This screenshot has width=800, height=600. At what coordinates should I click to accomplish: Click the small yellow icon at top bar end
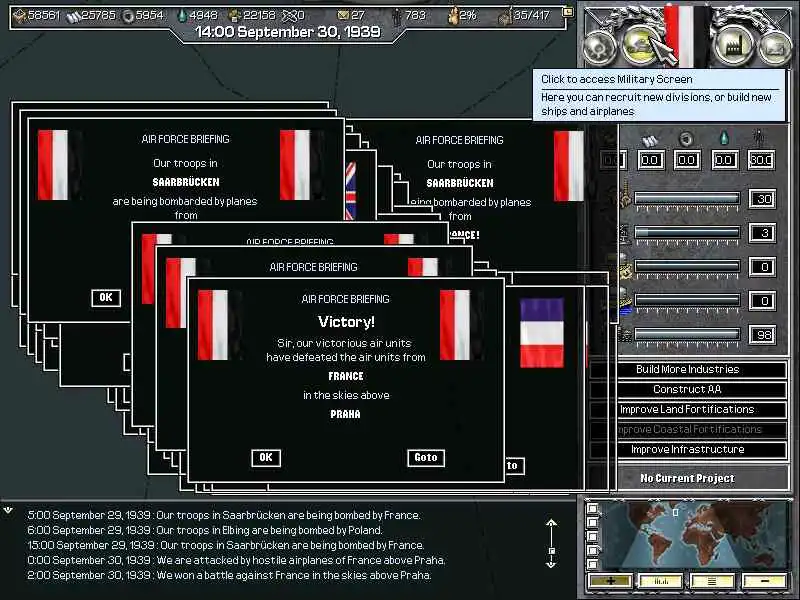click(x=567, y=11)
